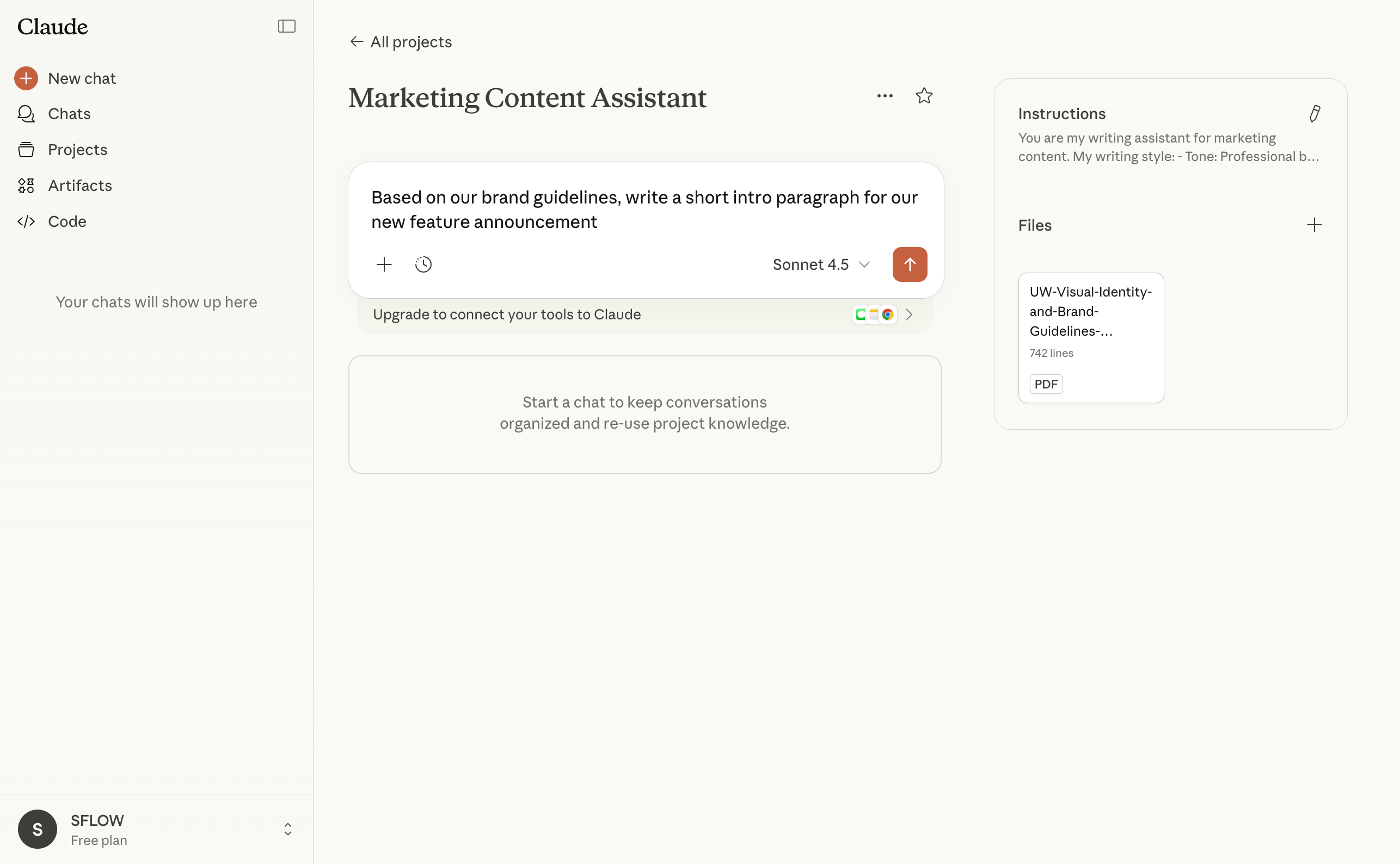Open the Sonnet 4.5 model dropdown

[820, 264]
